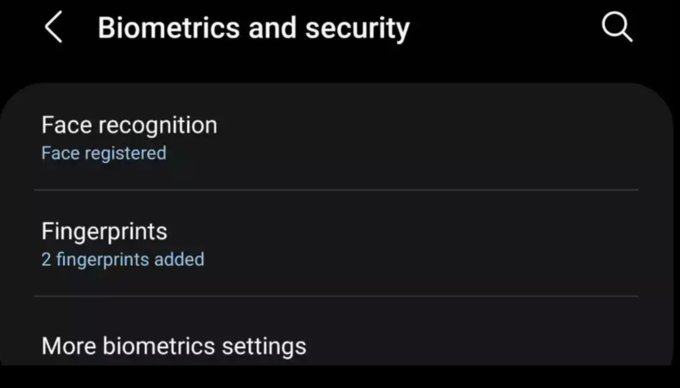Open search with the magnifying glass icon

[617, 27]
